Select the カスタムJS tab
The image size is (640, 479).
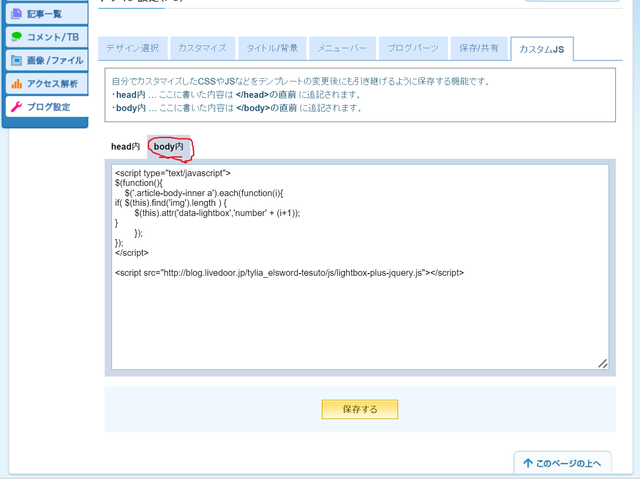pyautogui.click(x=542, y=49)
